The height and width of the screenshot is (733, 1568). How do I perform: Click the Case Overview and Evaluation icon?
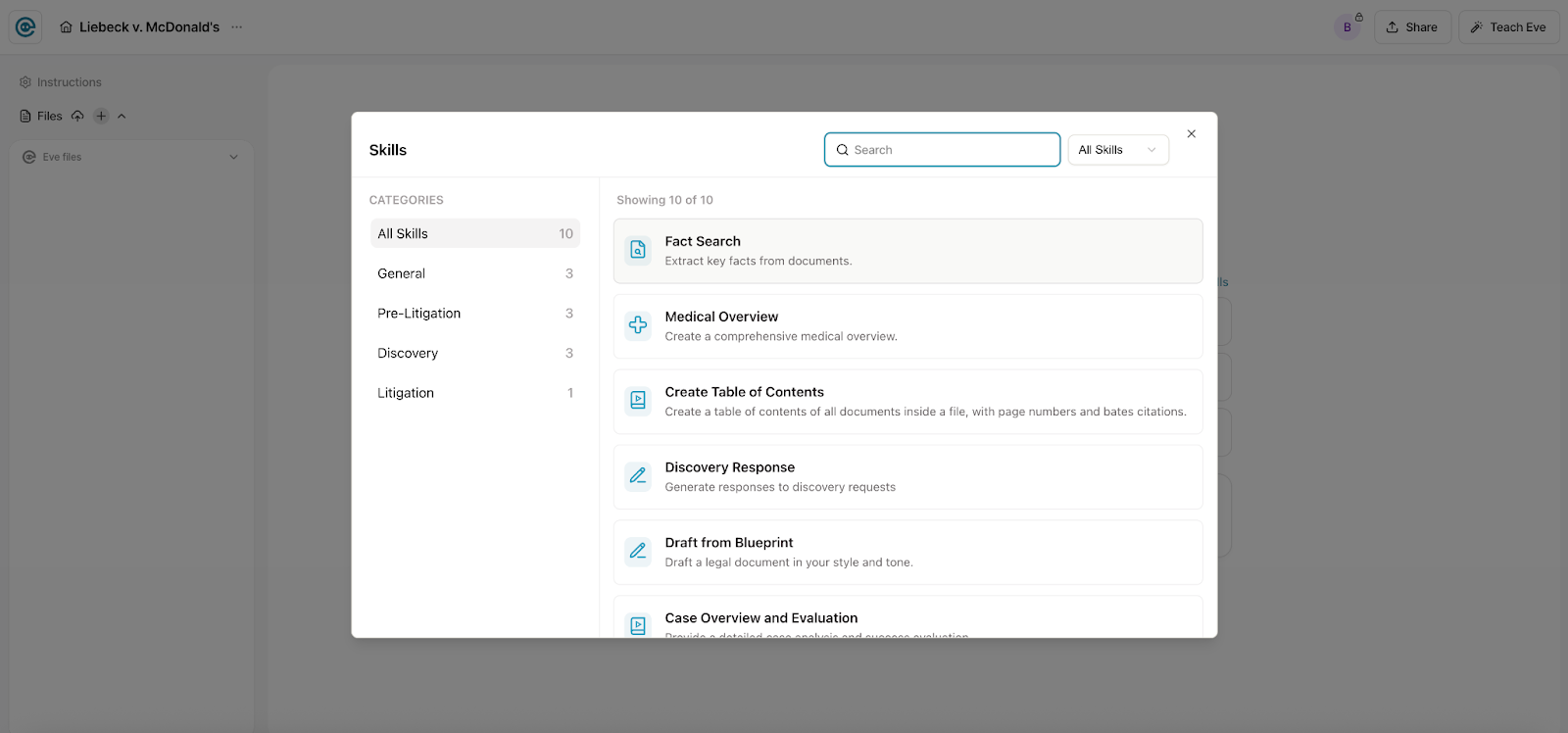click(638, 625)
